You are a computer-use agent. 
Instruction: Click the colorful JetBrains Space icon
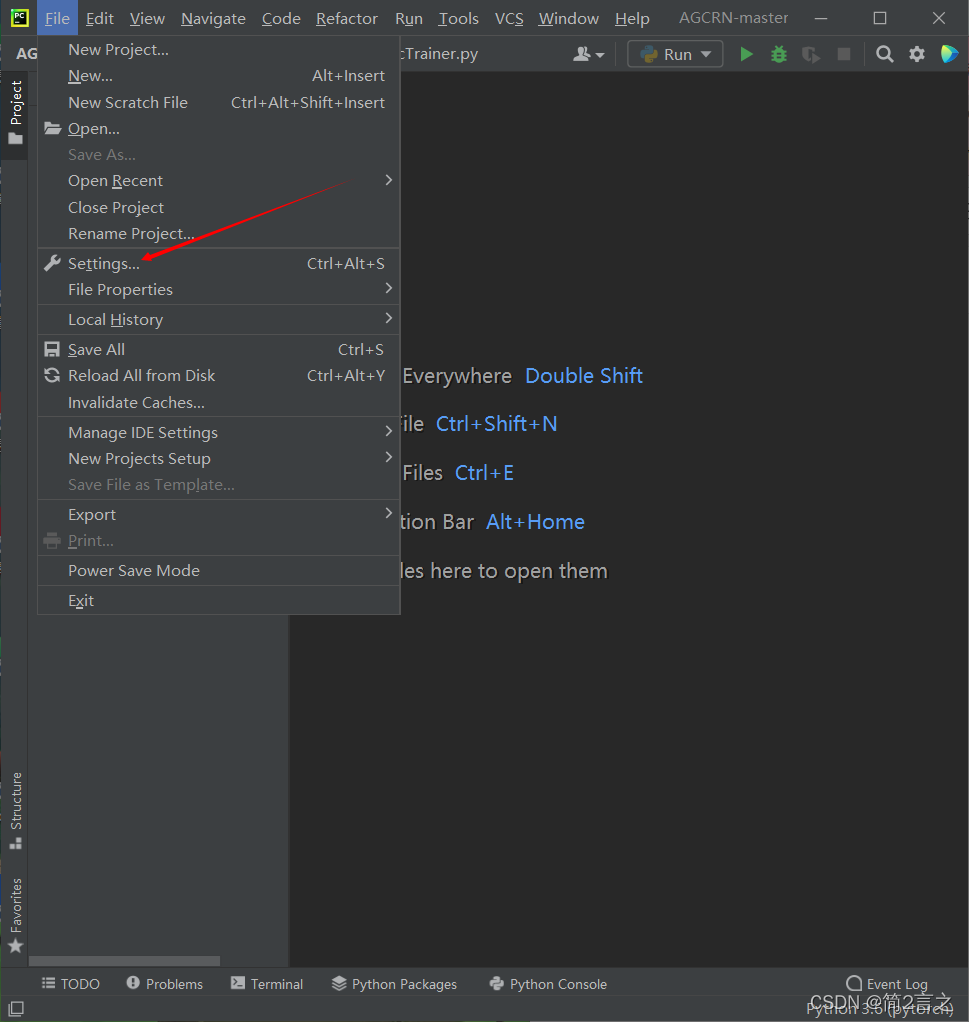(949, 54)
